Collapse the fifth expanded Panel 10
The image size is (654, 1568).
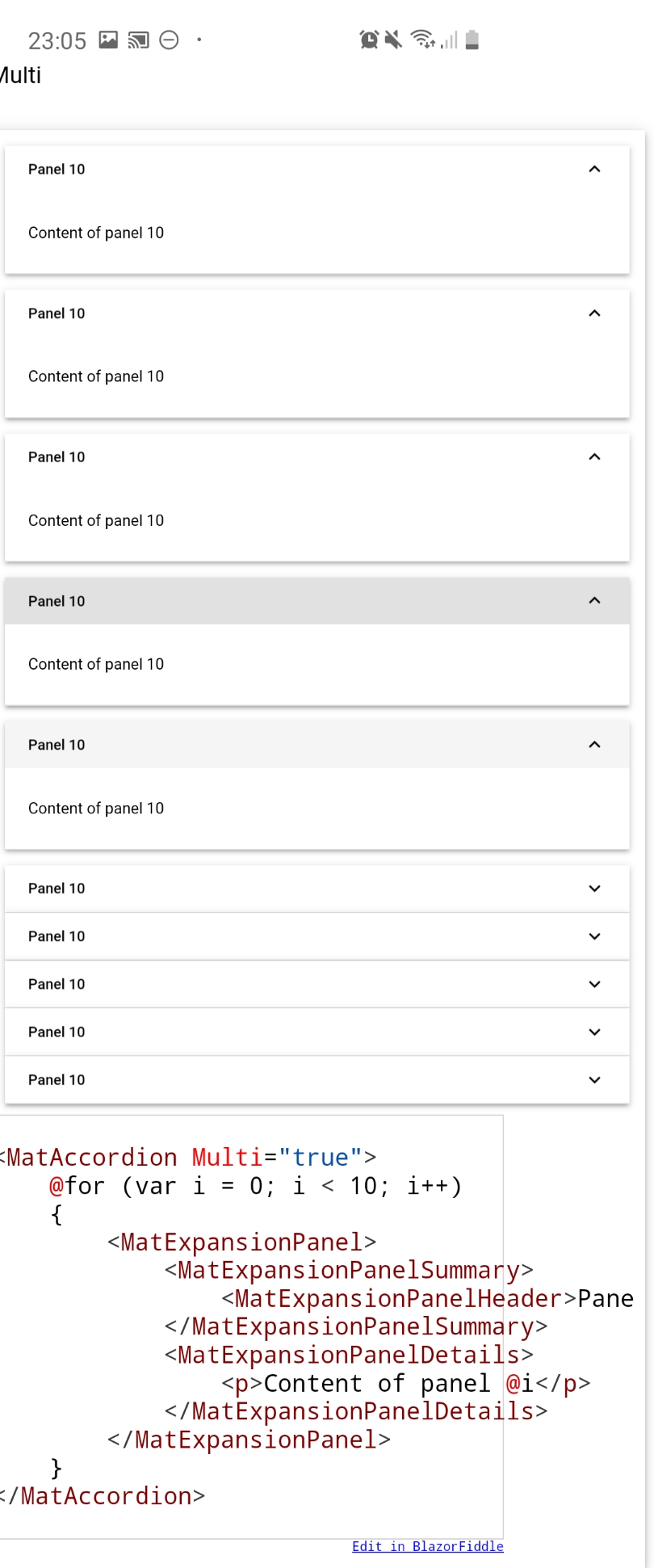point(595,744)
